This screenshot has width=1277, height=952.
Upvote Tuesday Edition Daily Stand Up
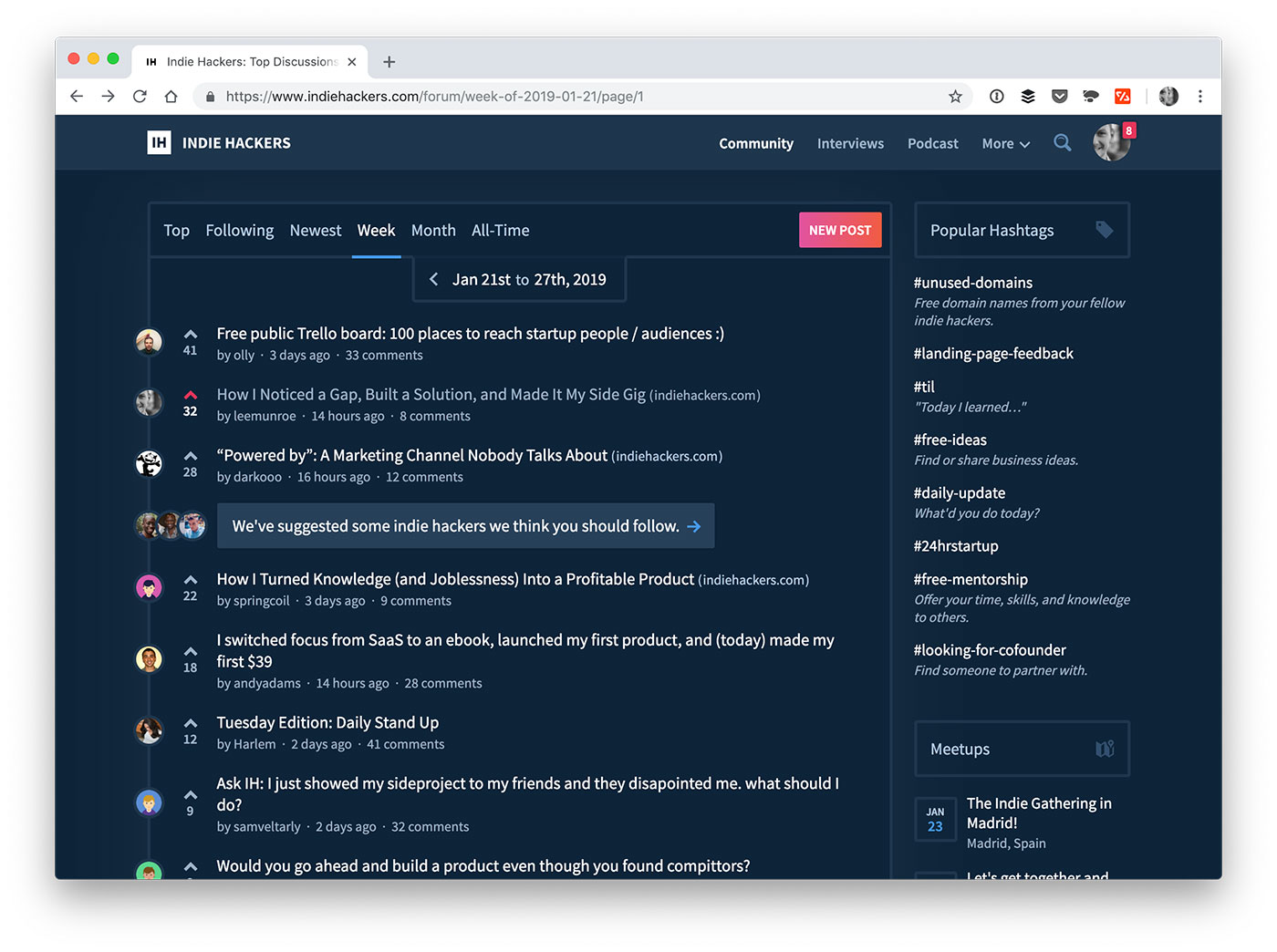[190, 724]
